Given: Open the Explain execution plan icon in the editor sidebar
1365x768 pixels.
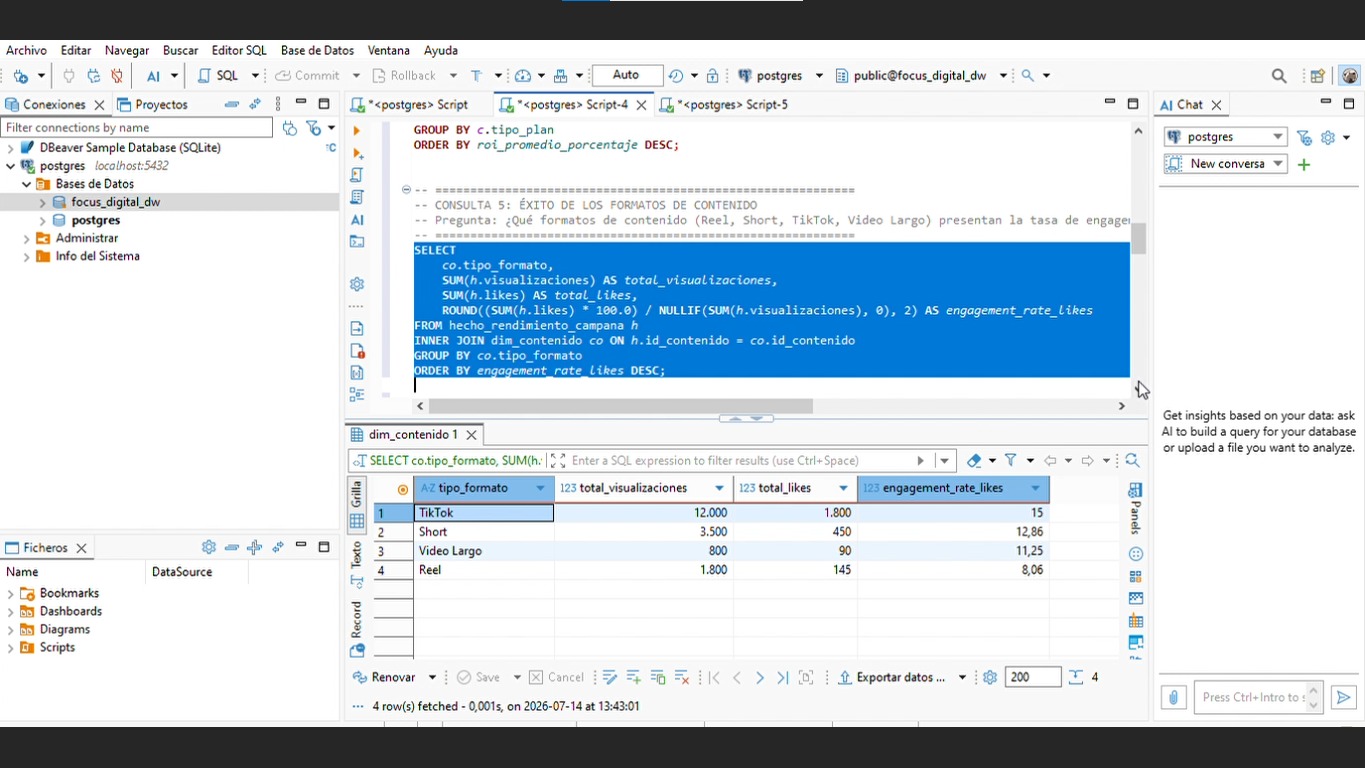Looking at the screenshot, I should [x=357, y=197].
